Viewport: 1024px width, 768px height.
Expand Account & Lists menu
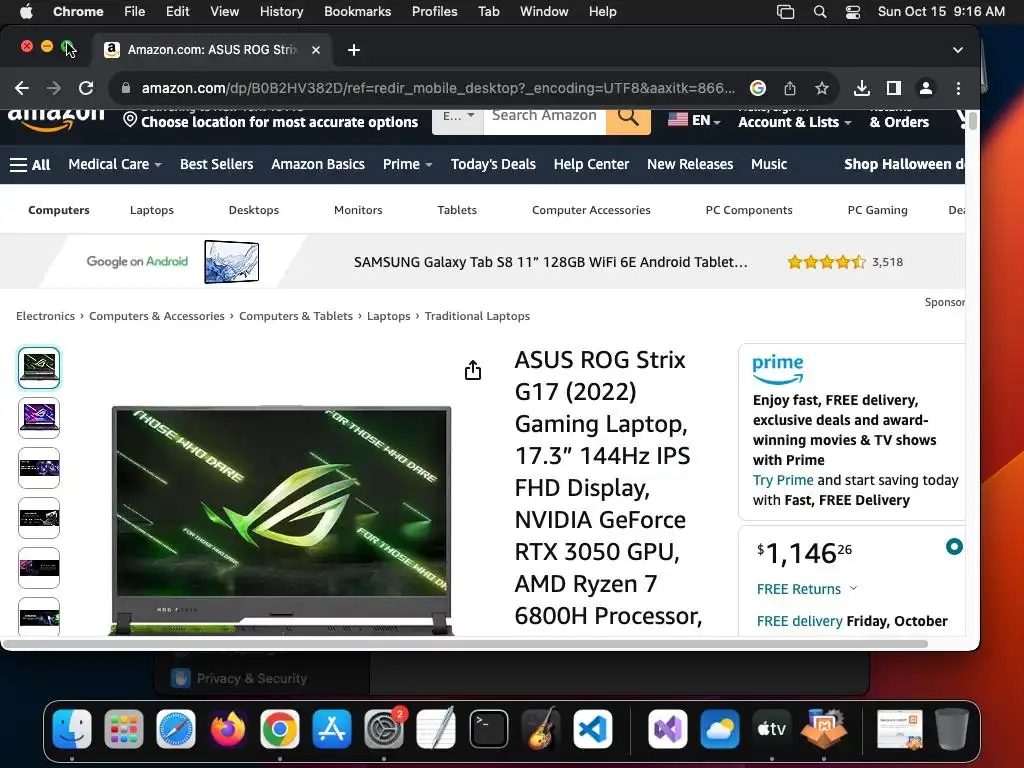click(795, 120)
